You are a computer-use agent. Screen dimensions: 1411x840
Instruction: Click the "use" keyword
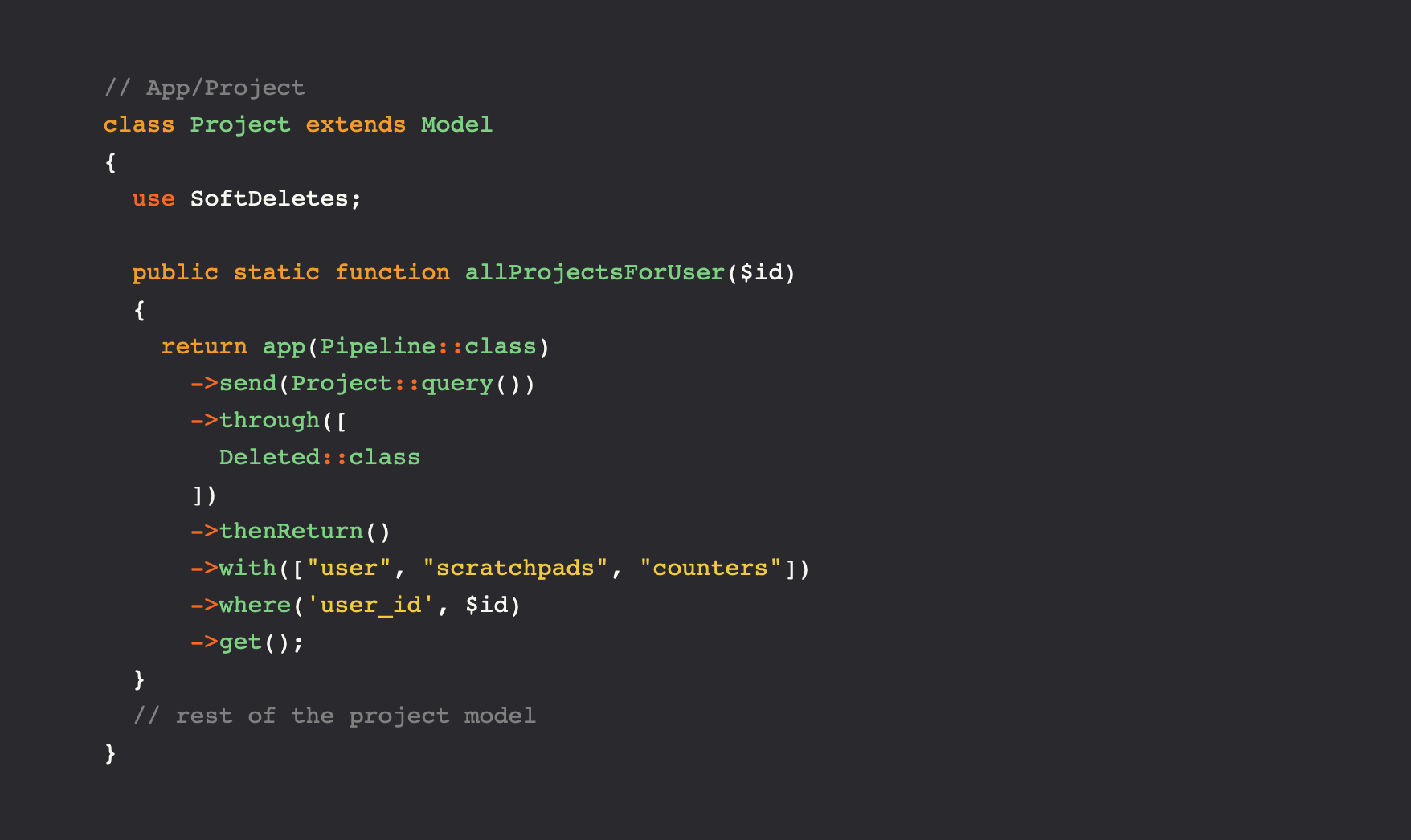point(153,198)
